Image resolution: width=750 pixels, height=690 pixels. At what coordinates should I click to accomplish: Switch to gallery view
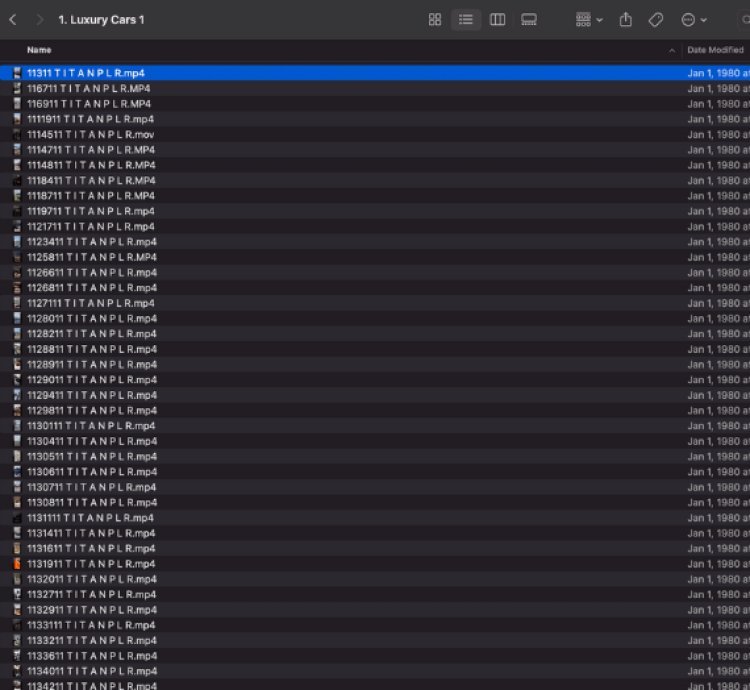coord(529,20)
